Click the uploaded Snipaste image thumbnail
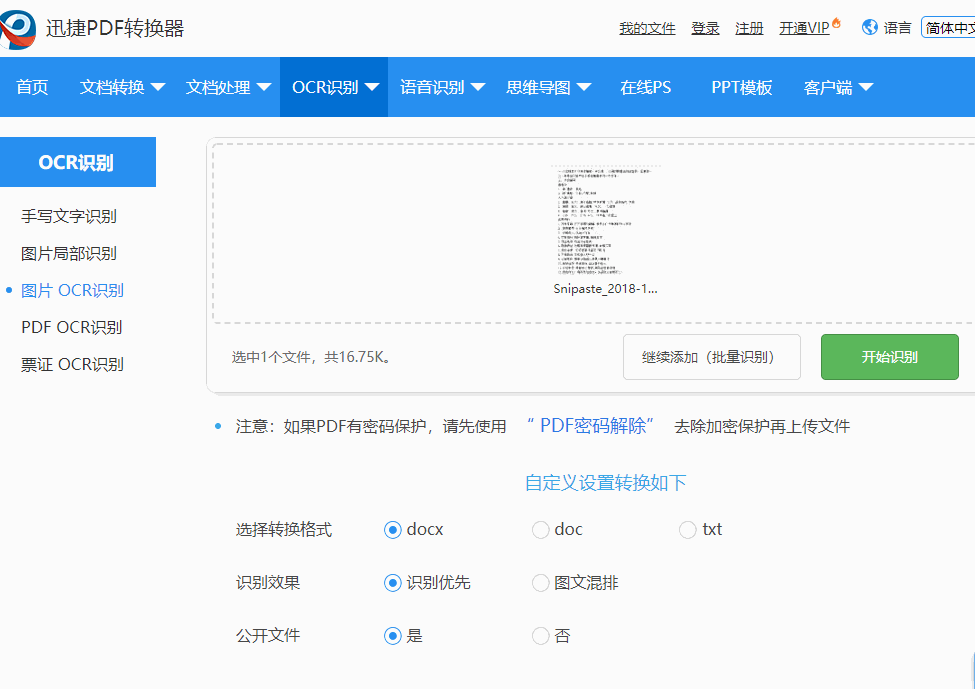This screenshot has height=689, width=975. pos(605,221)
